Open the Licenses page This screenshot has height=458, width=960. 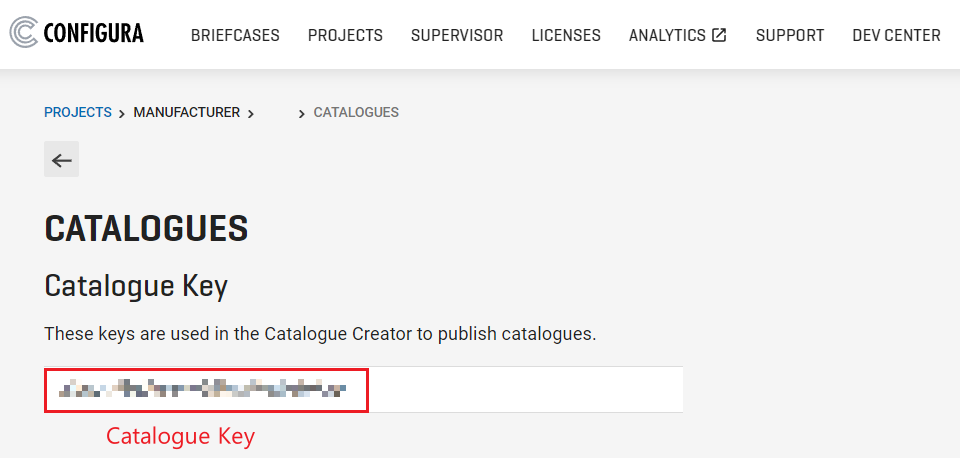click(x=566, y=36)
